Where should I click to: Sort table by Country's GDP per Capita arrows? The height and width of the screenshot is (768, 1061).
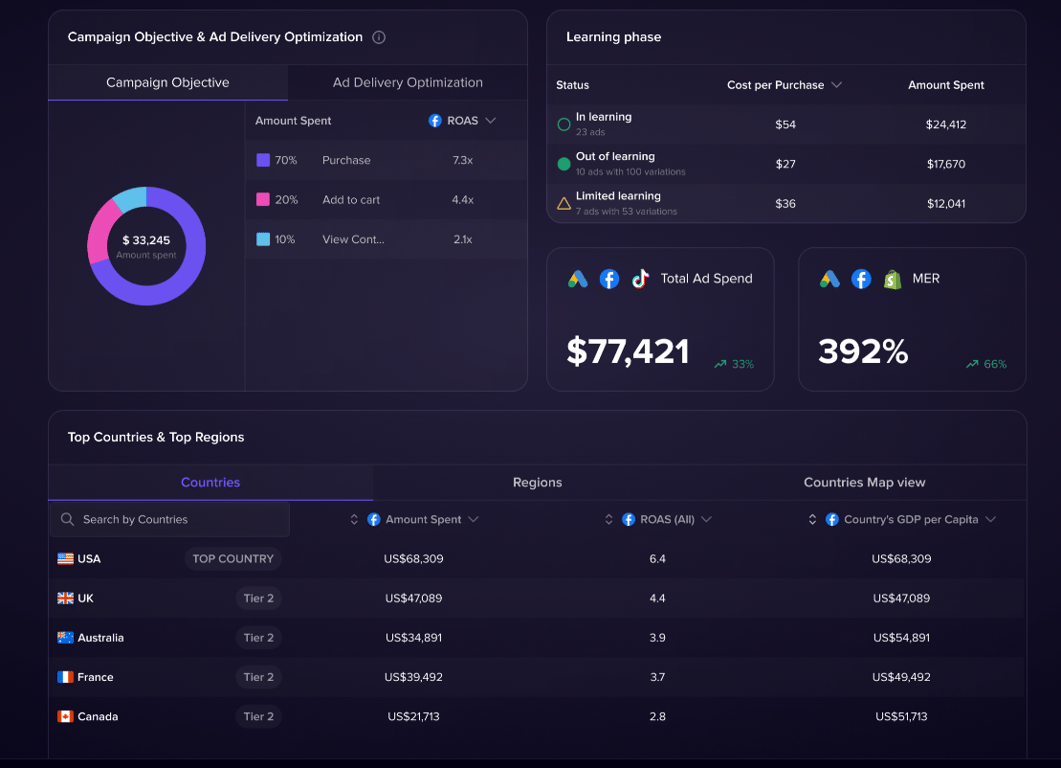(x=812, y=519)
